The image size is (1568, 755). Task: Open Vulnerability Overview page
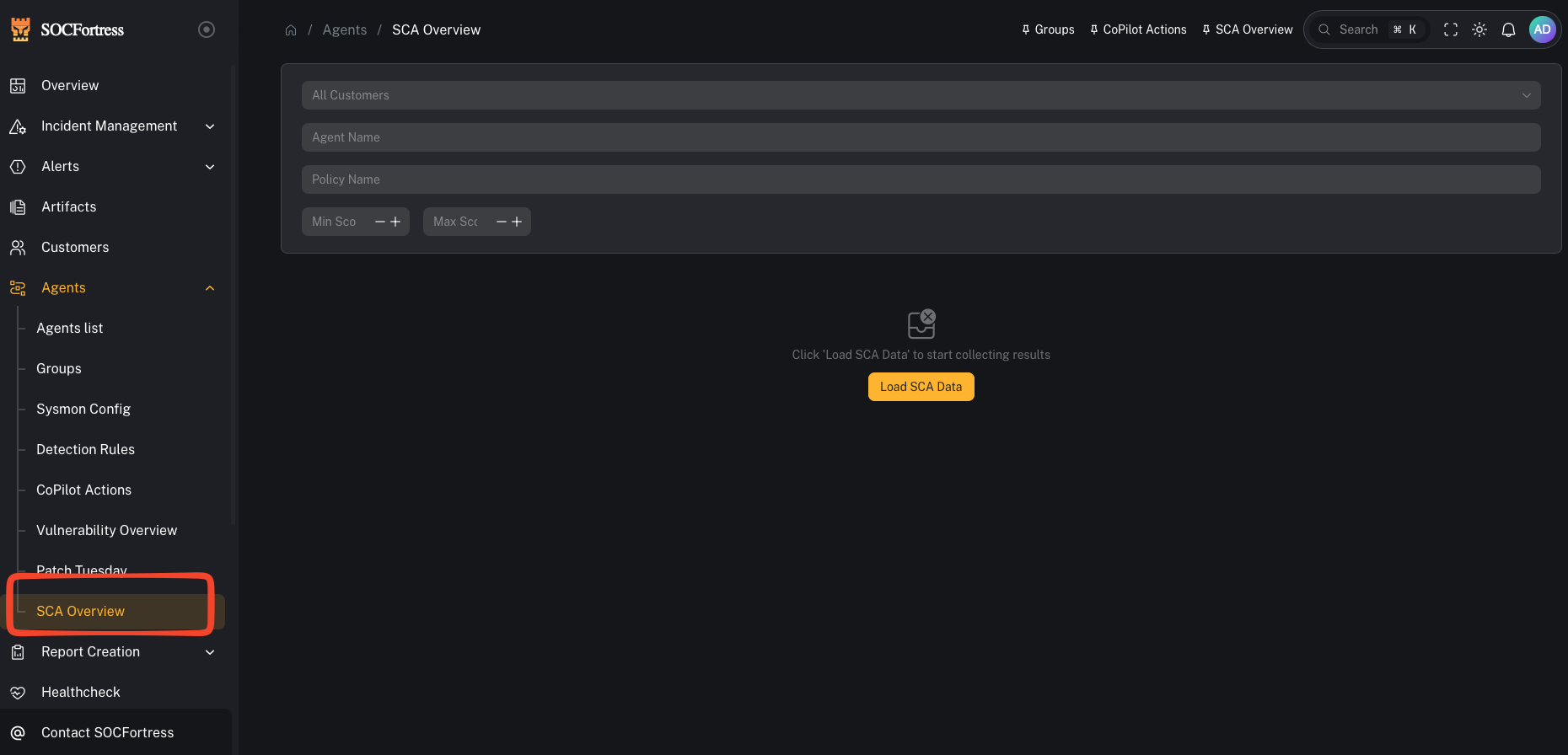[x=107, y=530]
